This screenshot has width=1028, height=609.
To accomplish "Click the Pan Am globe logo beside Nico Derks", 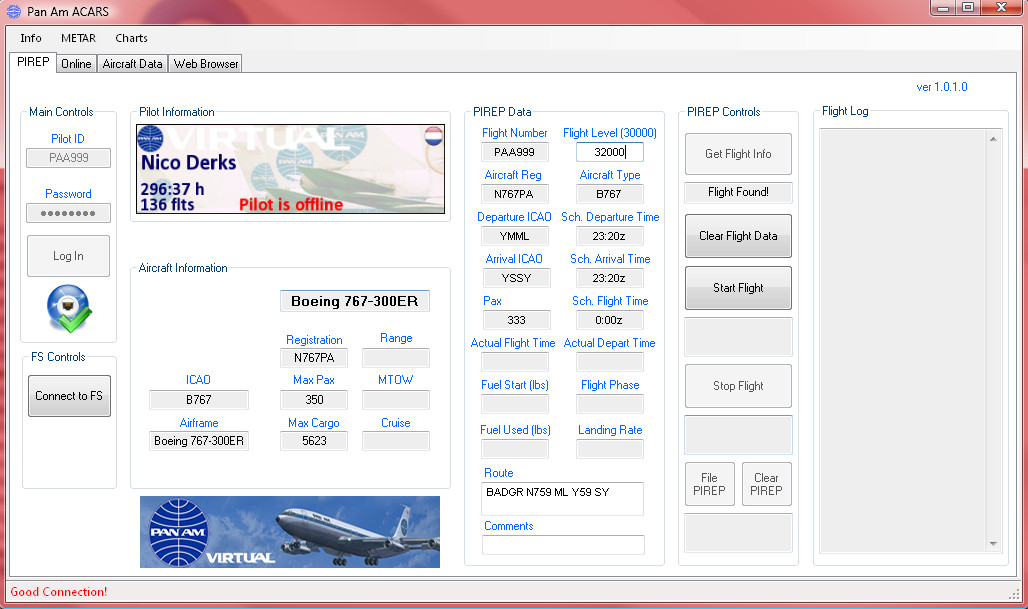I will pyautogui.click(x=150, y=138).
